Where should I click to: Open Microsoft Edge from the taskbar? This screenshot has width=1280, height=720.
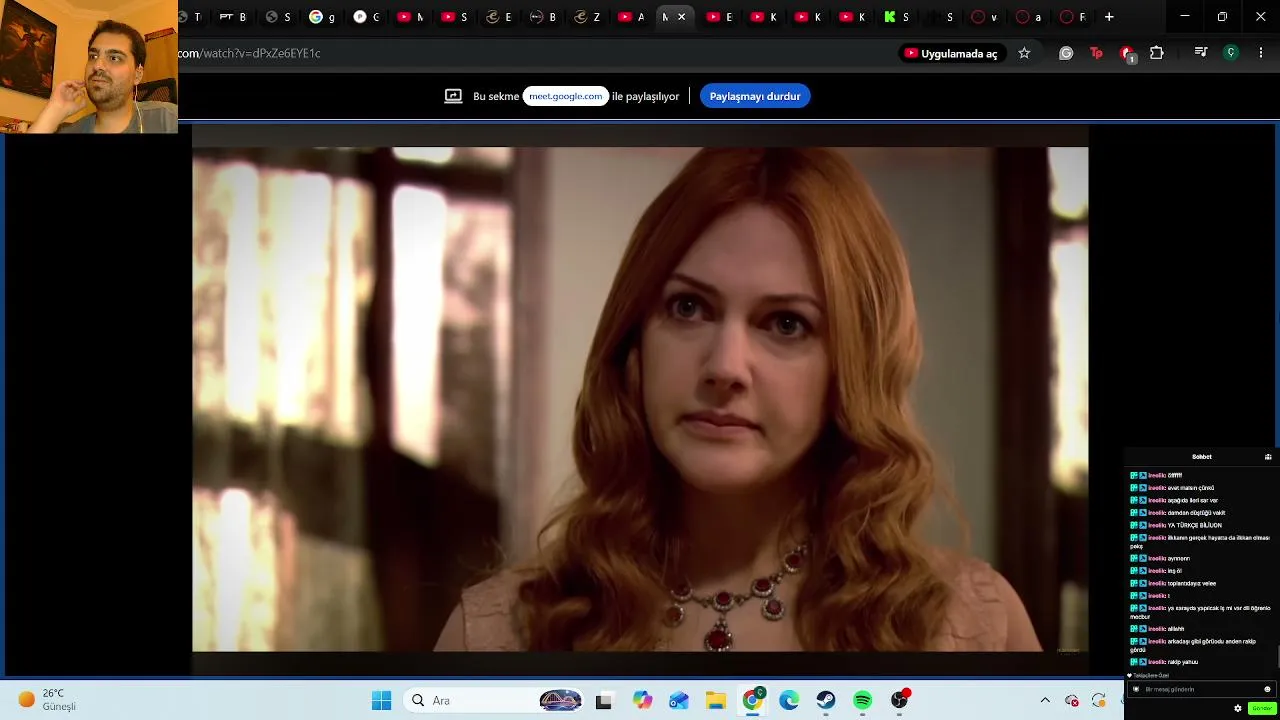(x=789, y=701)
